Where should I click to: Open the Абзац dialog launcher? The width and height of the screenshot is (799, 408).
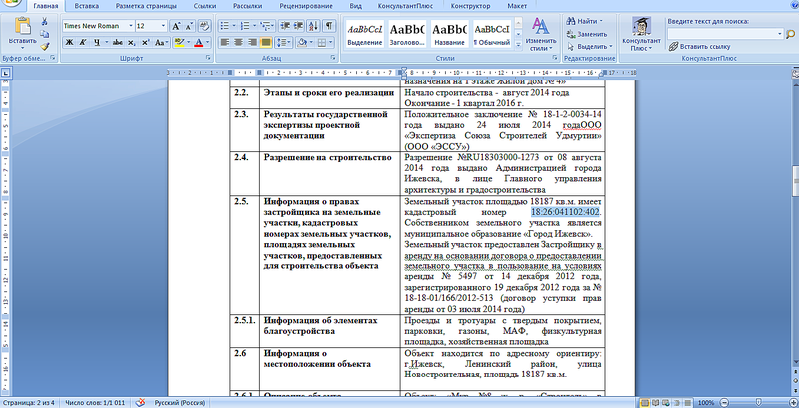332,58
